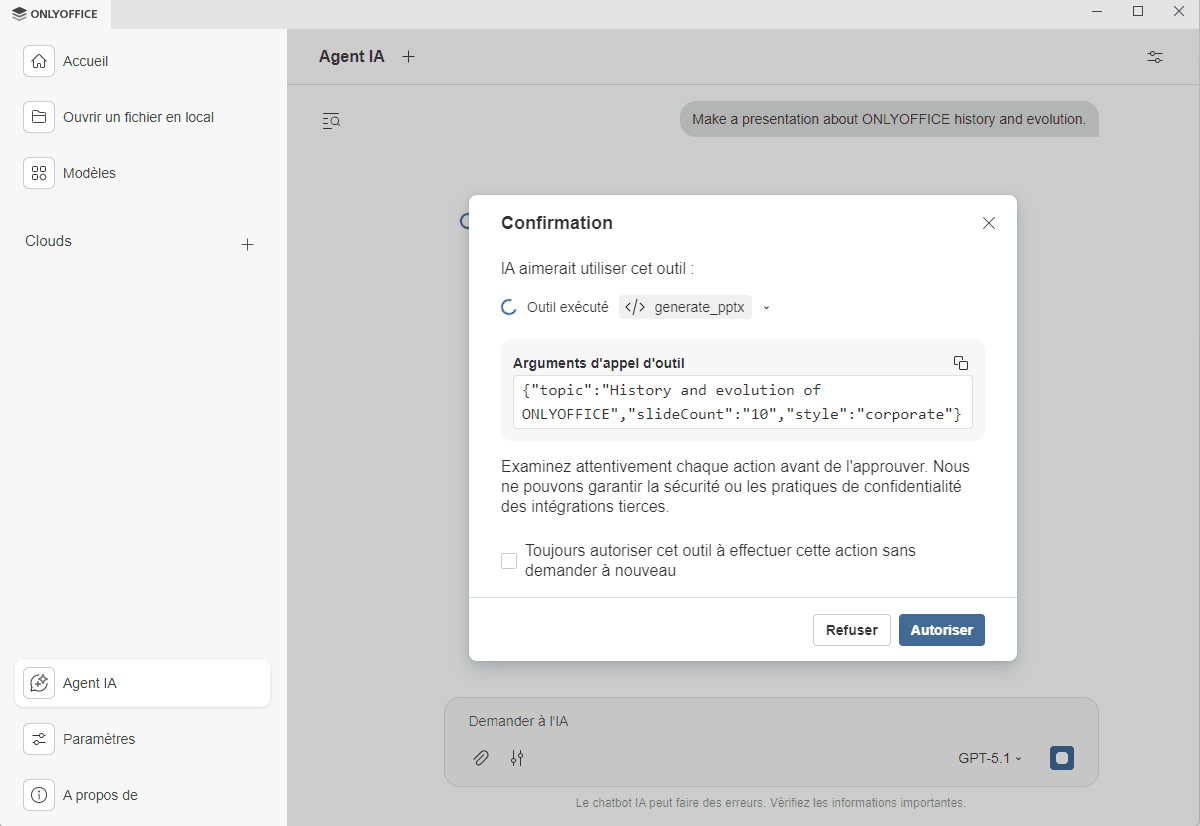
Task: Enable always authorize this tool checkbox
Action: [x=509, y=561]
